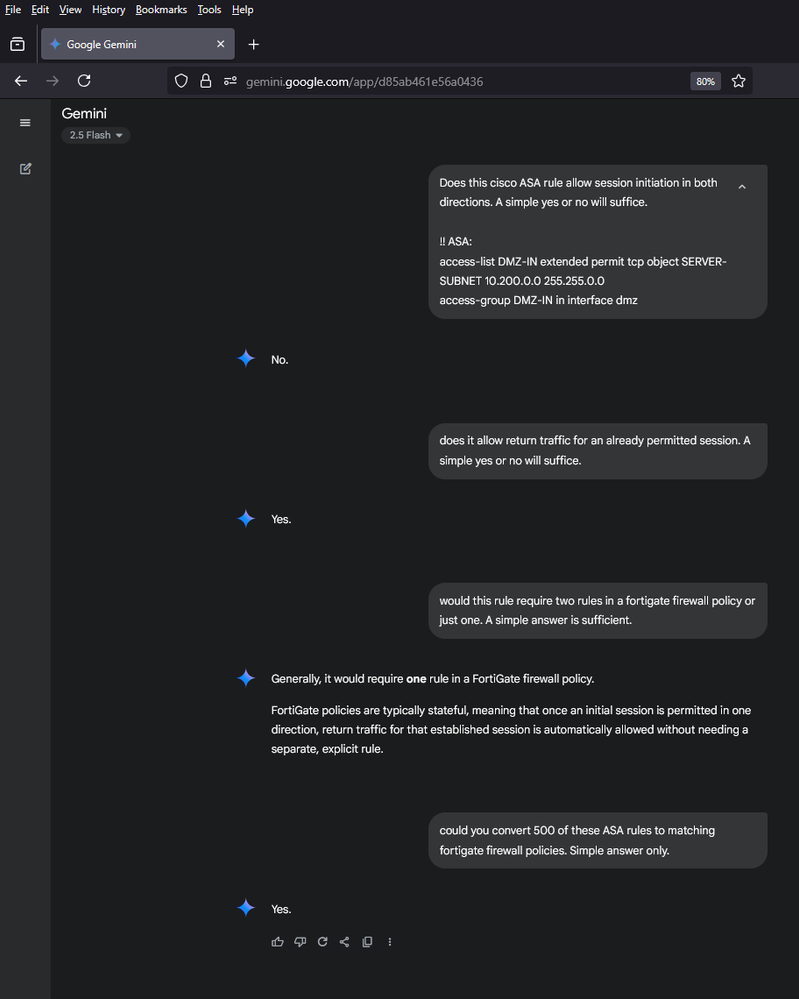Open a new browser tab
This screenshot has height=999, width=799.
254,44
